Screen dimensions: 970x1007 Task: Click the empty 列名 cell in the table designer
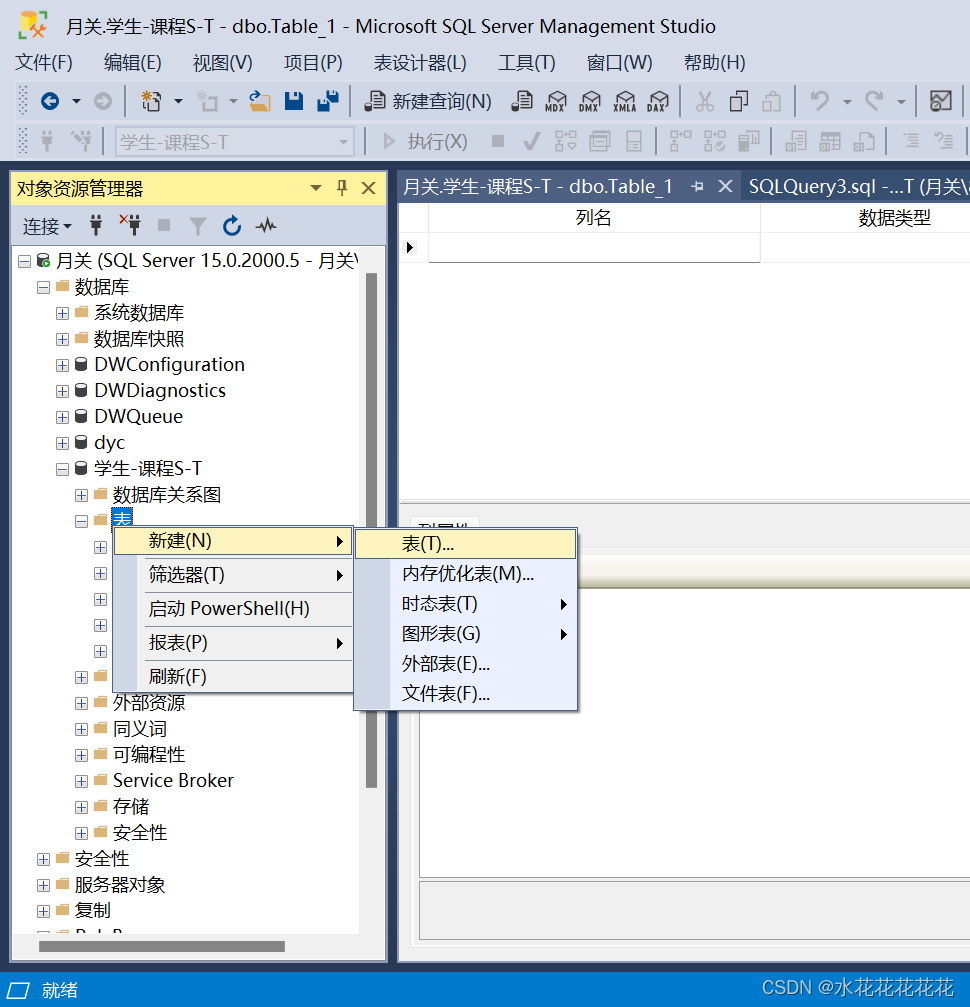[594, 248]
